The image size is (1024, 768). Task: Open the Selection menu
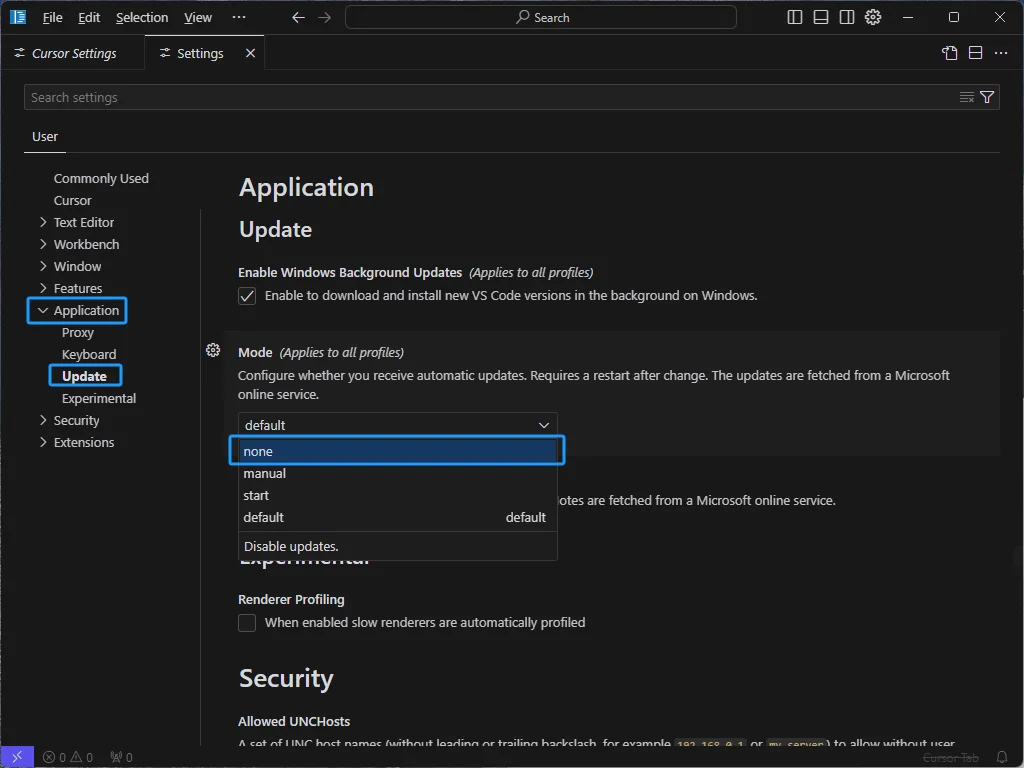pos(142,18)
